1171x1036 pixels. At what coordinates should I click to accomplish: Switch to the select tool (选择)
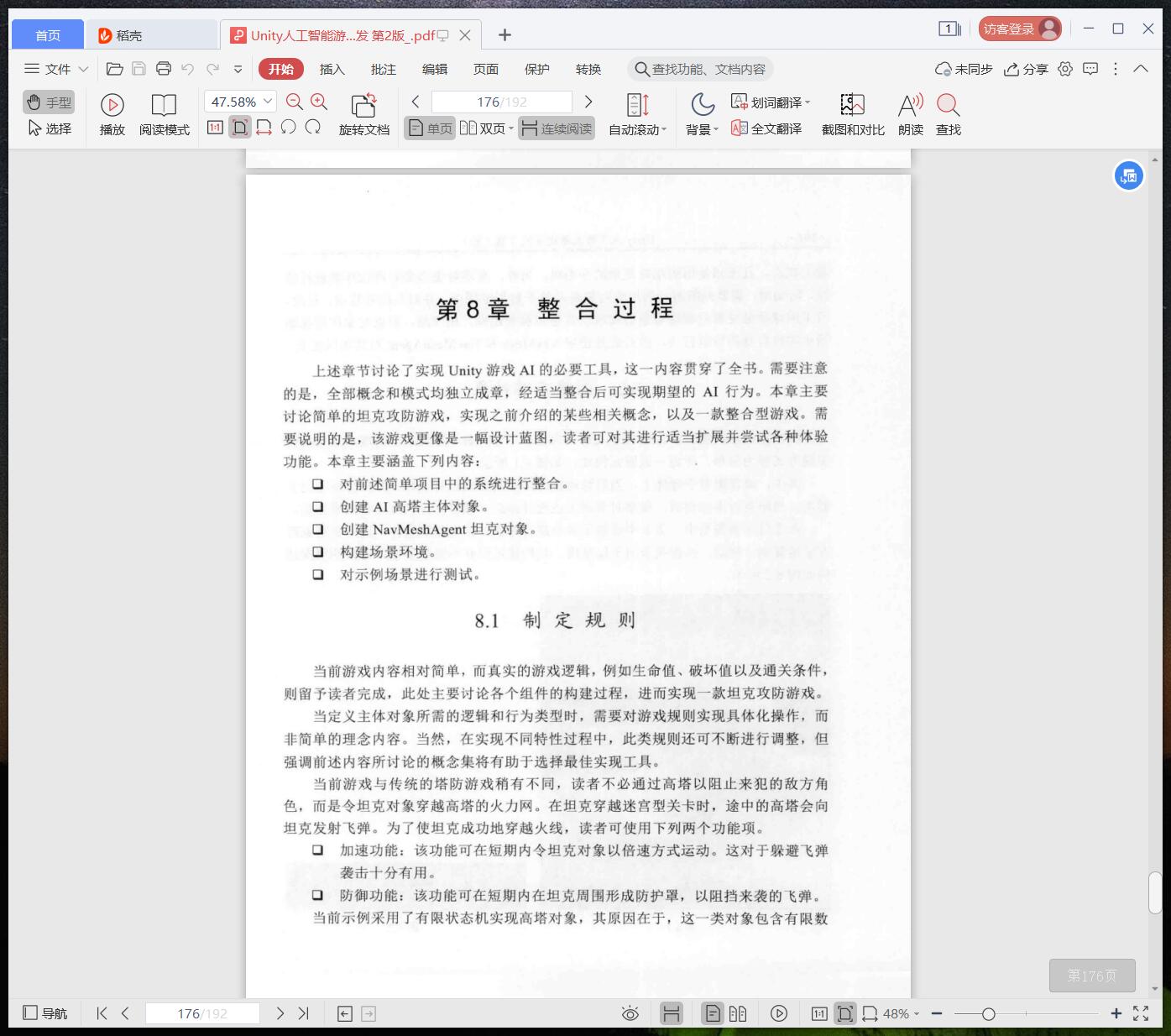point(49,128)
